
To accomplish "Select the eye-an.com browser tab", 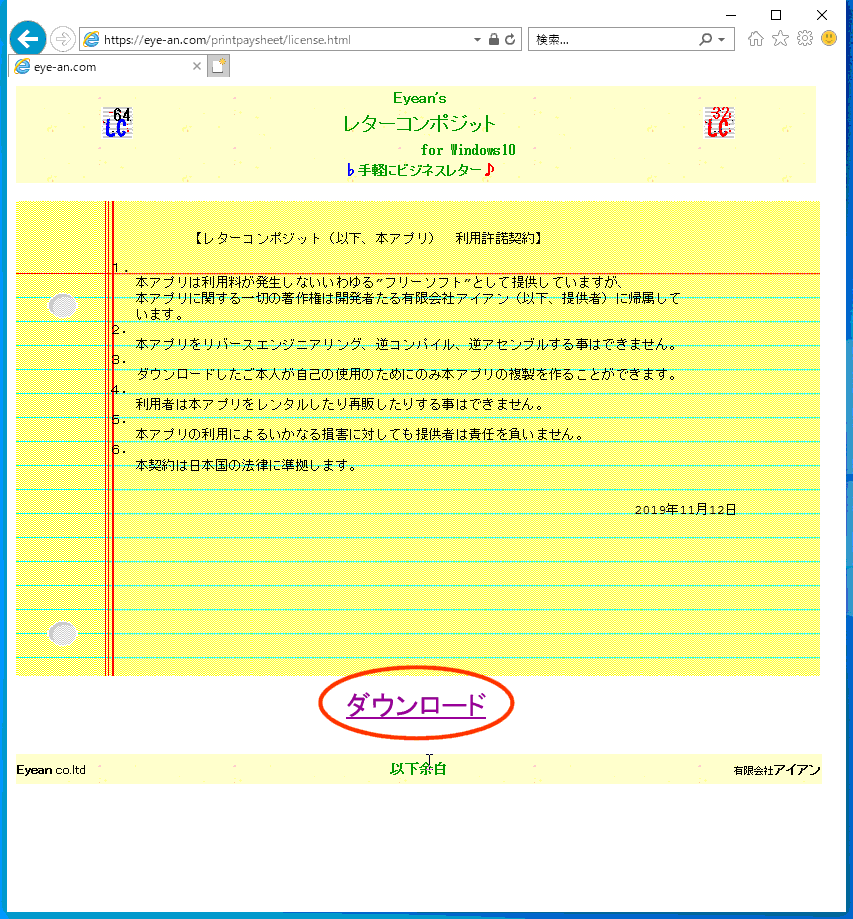I will click(x=108, y=67).
